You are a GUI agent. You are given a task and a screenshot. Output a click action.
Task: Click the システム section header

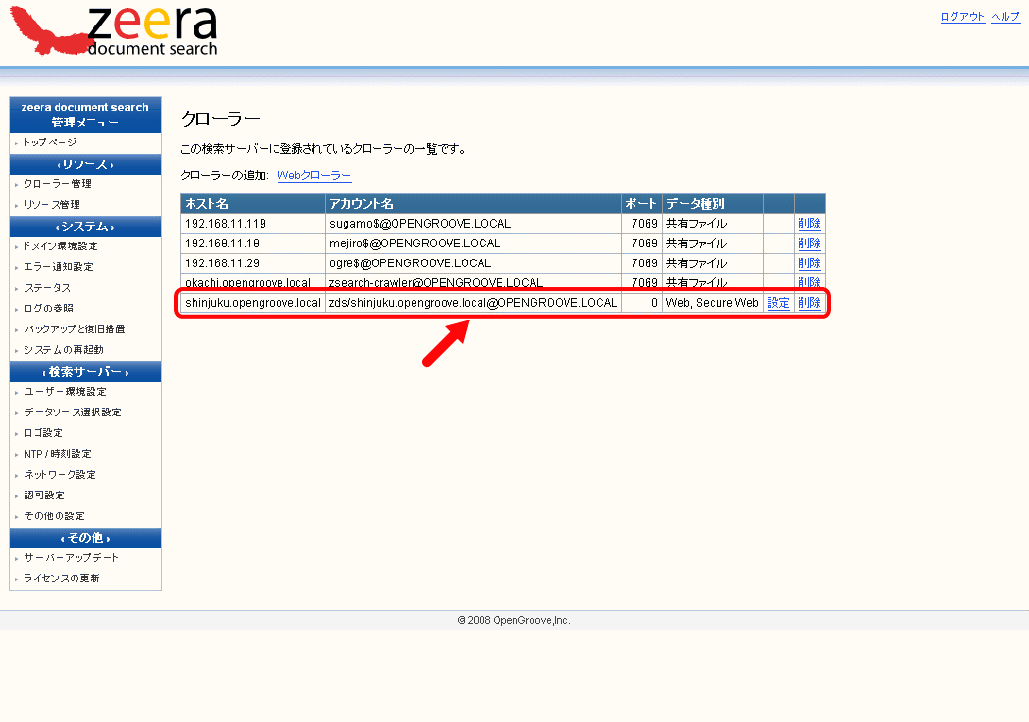(x=85, y=226)
